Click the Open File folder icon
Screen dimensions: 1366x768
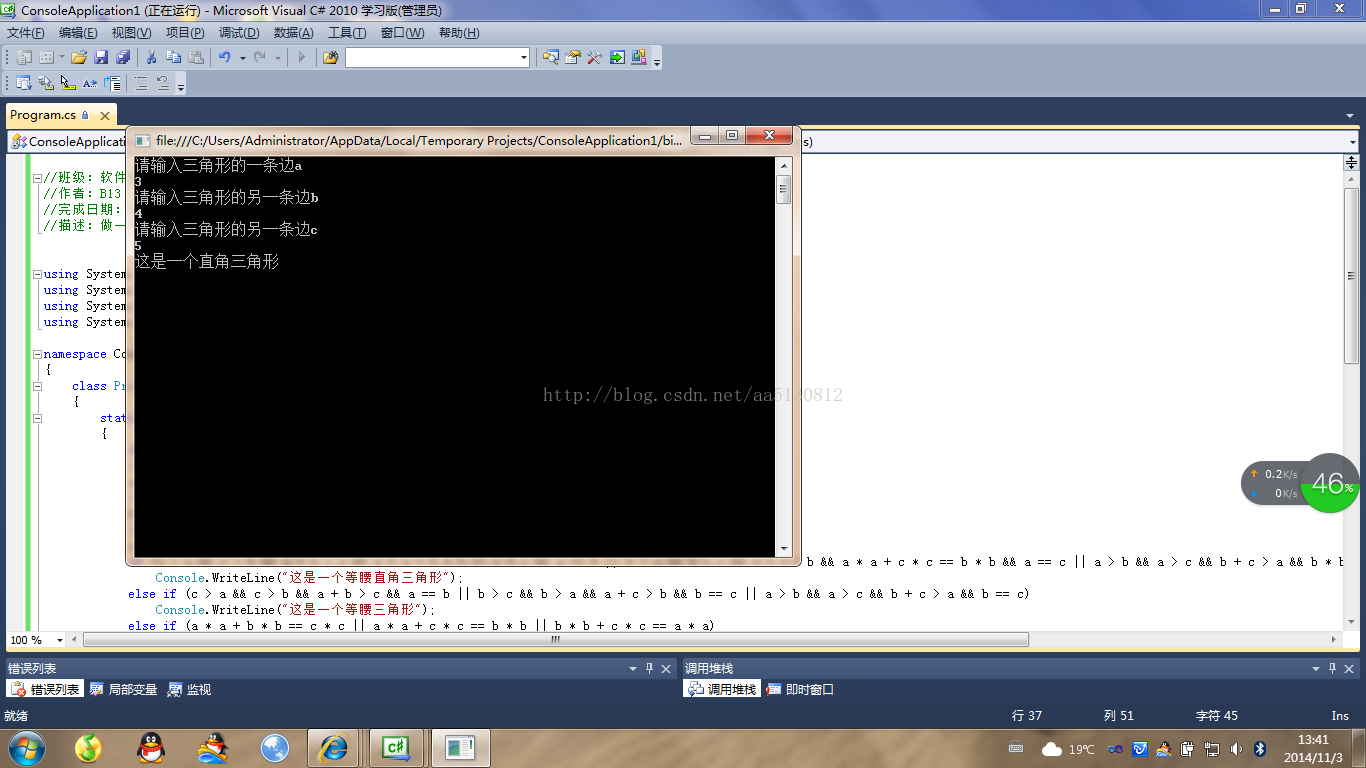coord(78,58)
